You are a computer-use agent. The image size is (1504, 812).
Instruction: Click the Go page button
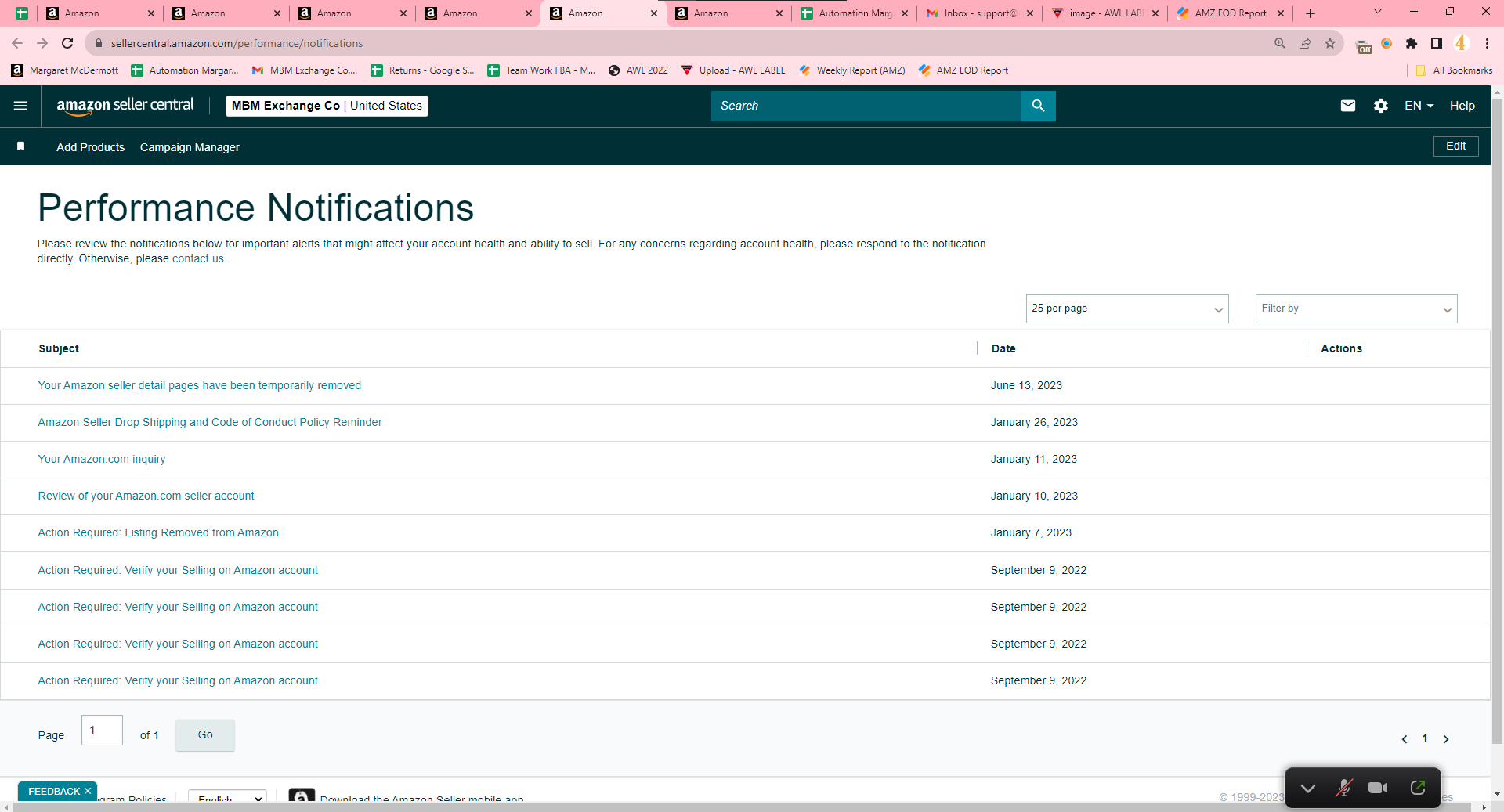205,735
